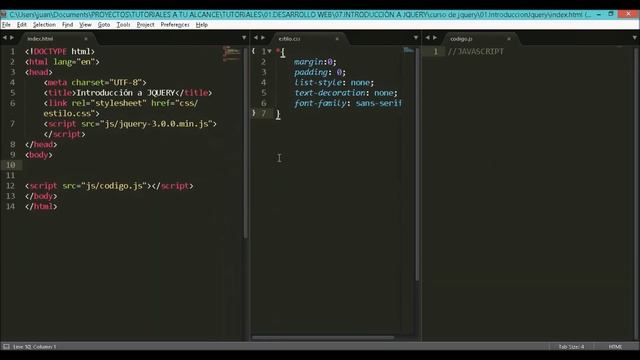Open the Help menu
This screenshot has height=360, width=640.
pyautogui.click(x=202, y=24)
